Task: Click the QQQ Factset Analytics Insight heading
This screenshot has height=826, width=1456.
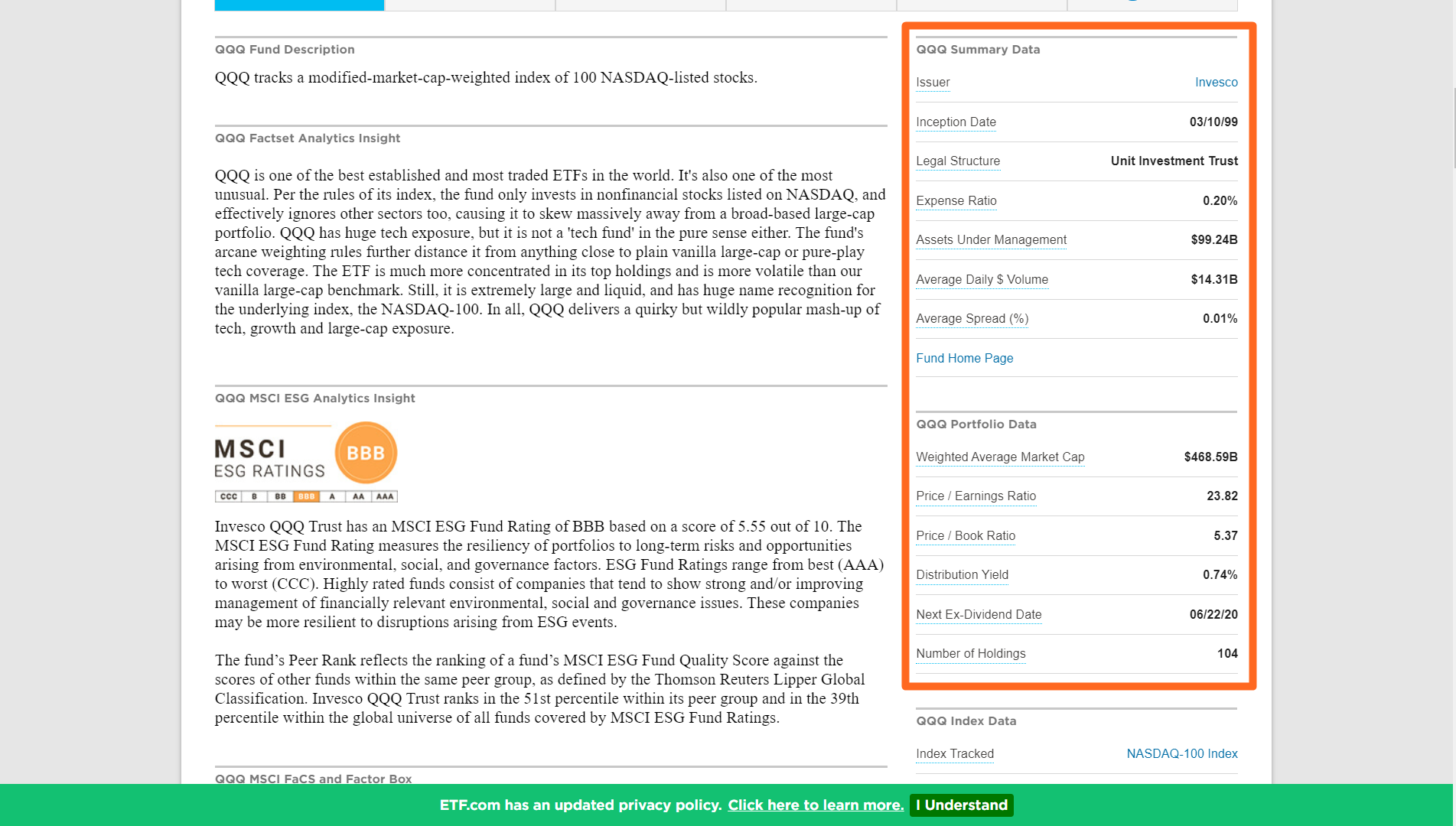Action: [308, 138]
